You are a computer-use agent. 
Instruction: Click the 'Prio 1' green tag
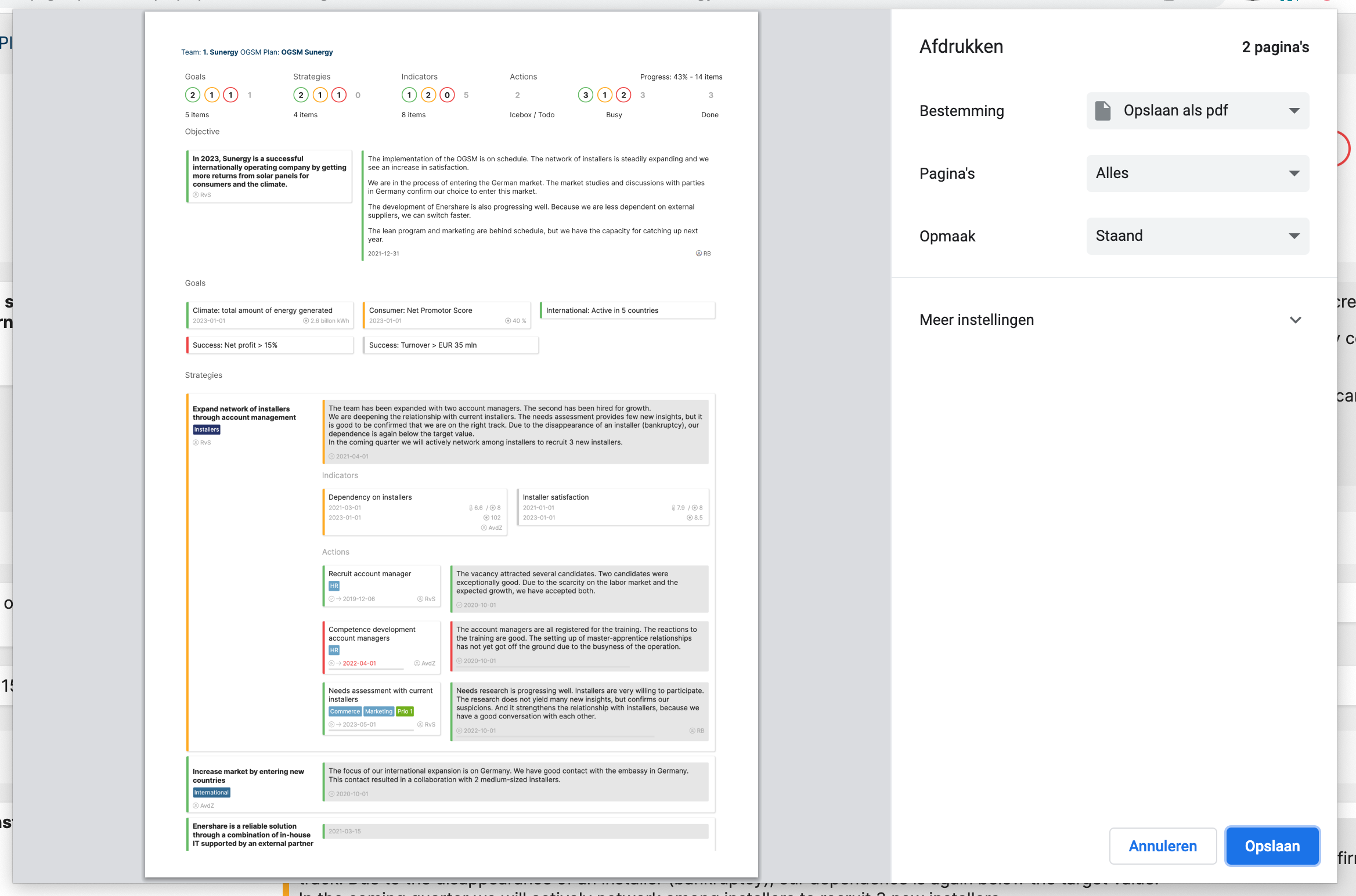point(405,711)
